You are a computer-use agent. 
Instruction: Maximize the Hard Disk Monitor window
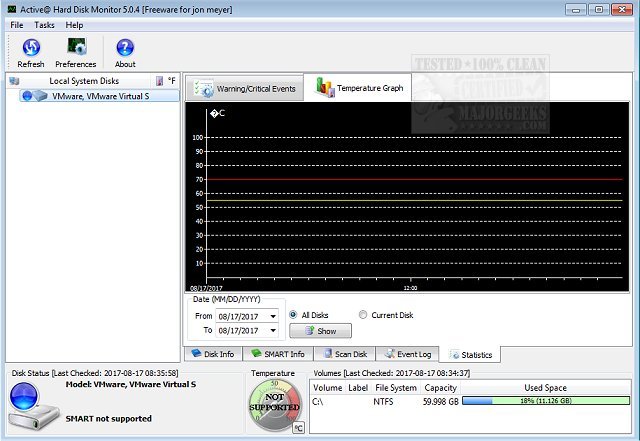click(599, 9)
